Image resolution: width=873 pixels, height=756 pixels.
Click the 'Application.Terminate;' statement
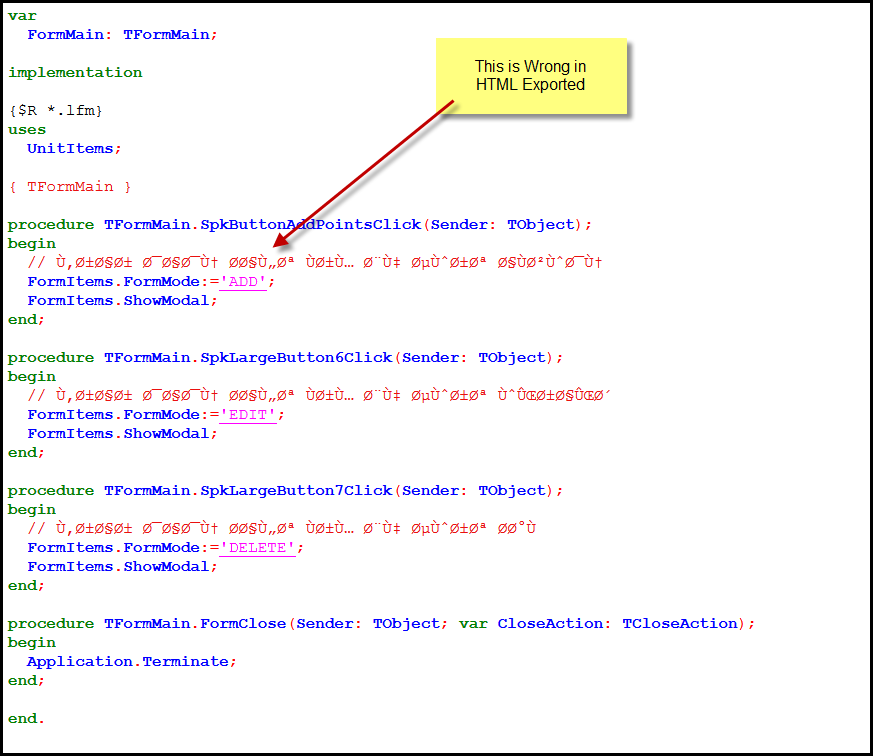(x=132, y=662)
